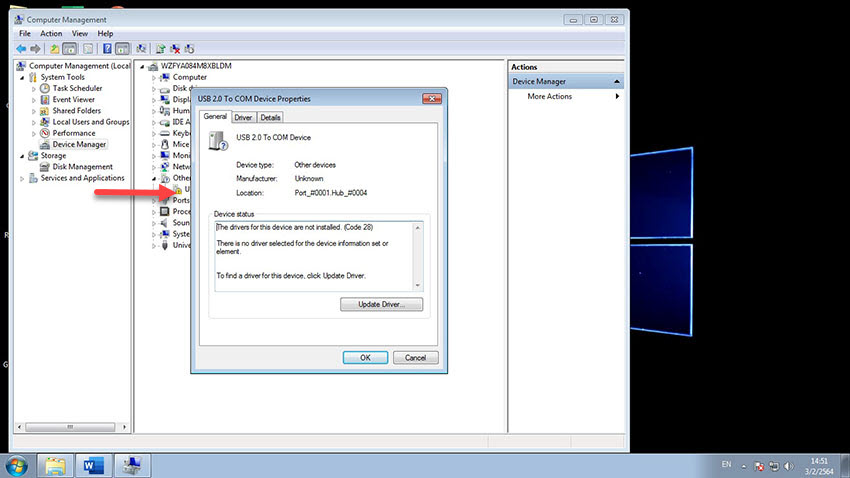Open the Help menu

[x=105, y=34]
